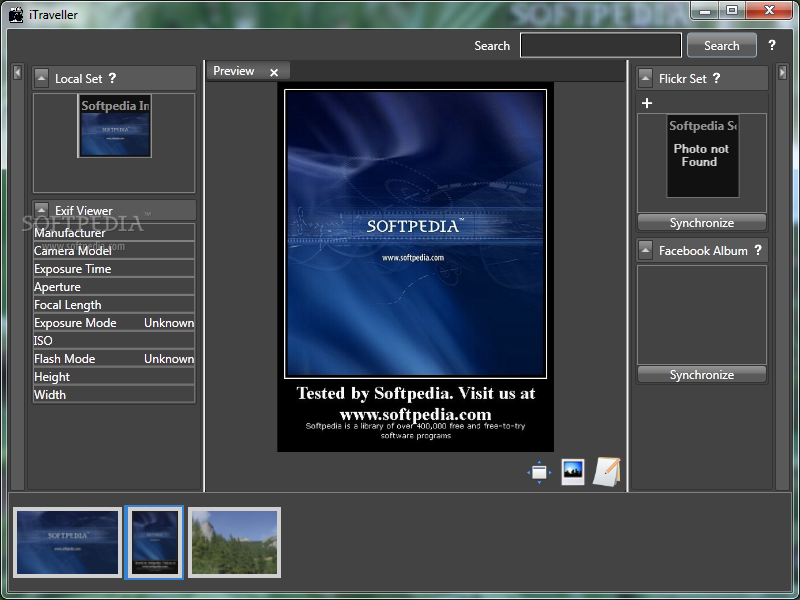Click the plus icon in Flickr Set
Image resolution: width=800 pixels, height=600 pixels.
(x=647, y=103)
